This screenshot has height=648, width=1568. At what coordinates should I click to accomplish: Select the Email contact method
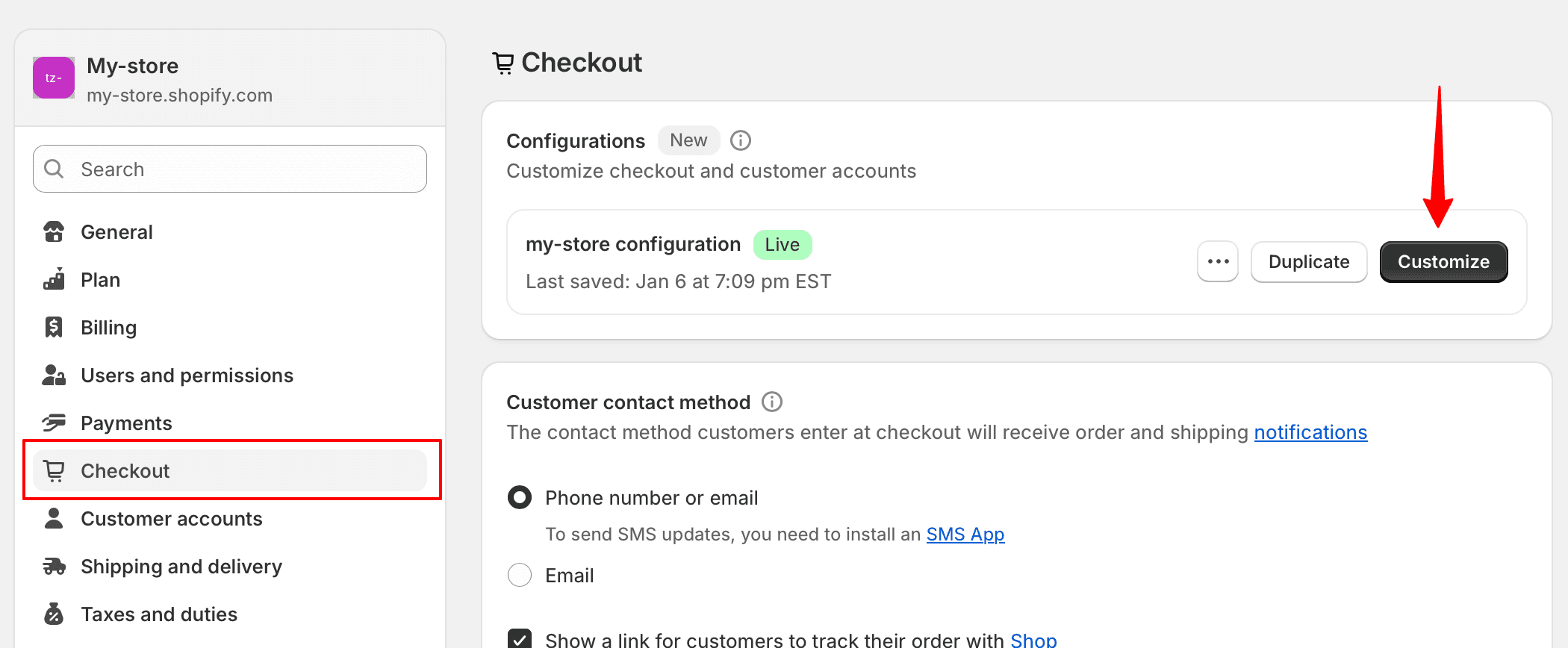pos(520,576)
